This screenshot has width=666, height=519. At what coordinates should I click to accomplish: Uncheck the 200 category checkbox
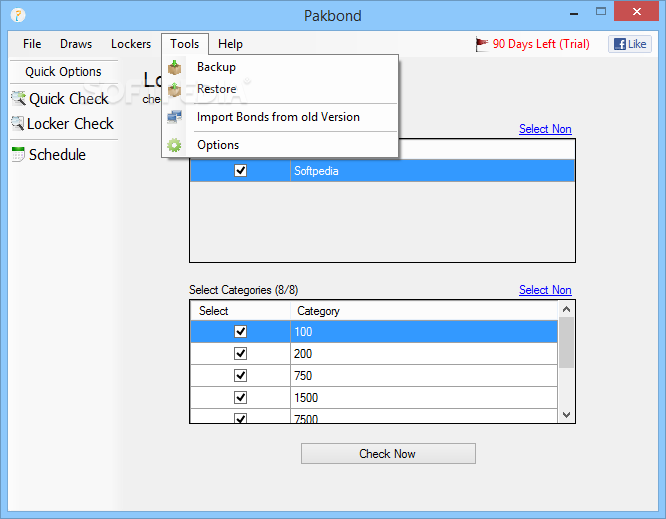240,353
